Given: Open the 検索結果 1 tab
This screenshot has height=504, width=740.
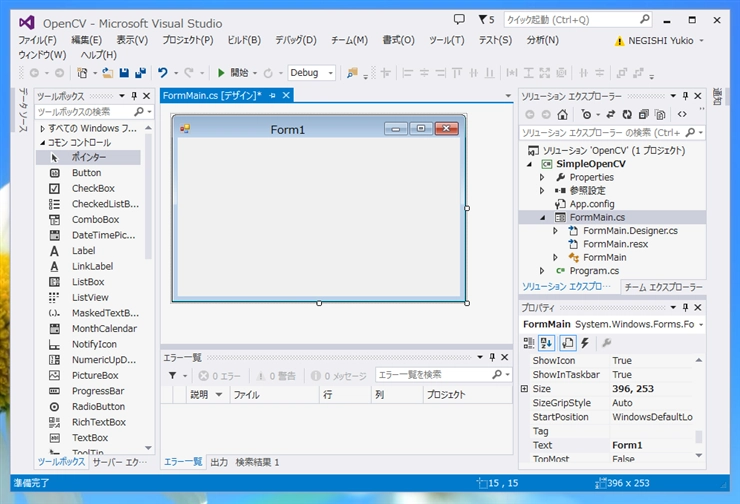Looking at the screenshot, I should pyautogui.click(x=257, y=462).
